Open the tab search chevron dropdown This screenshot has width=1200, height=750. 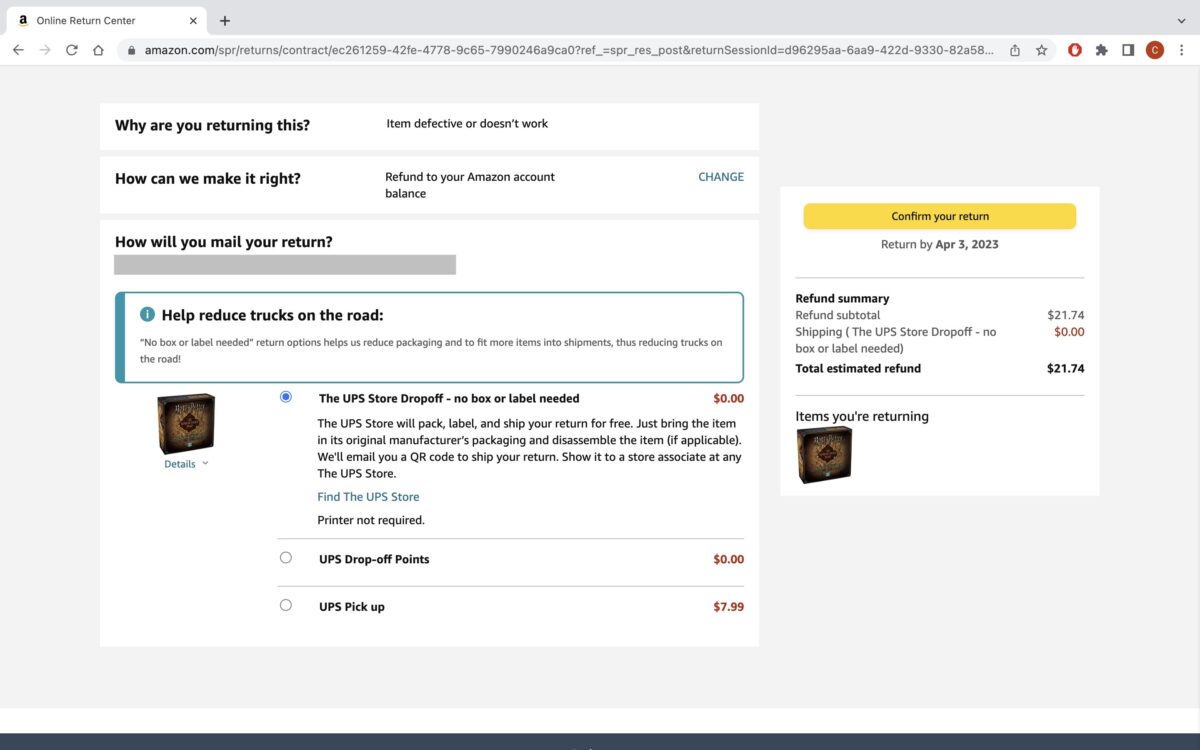click(x=1182, y=20)
